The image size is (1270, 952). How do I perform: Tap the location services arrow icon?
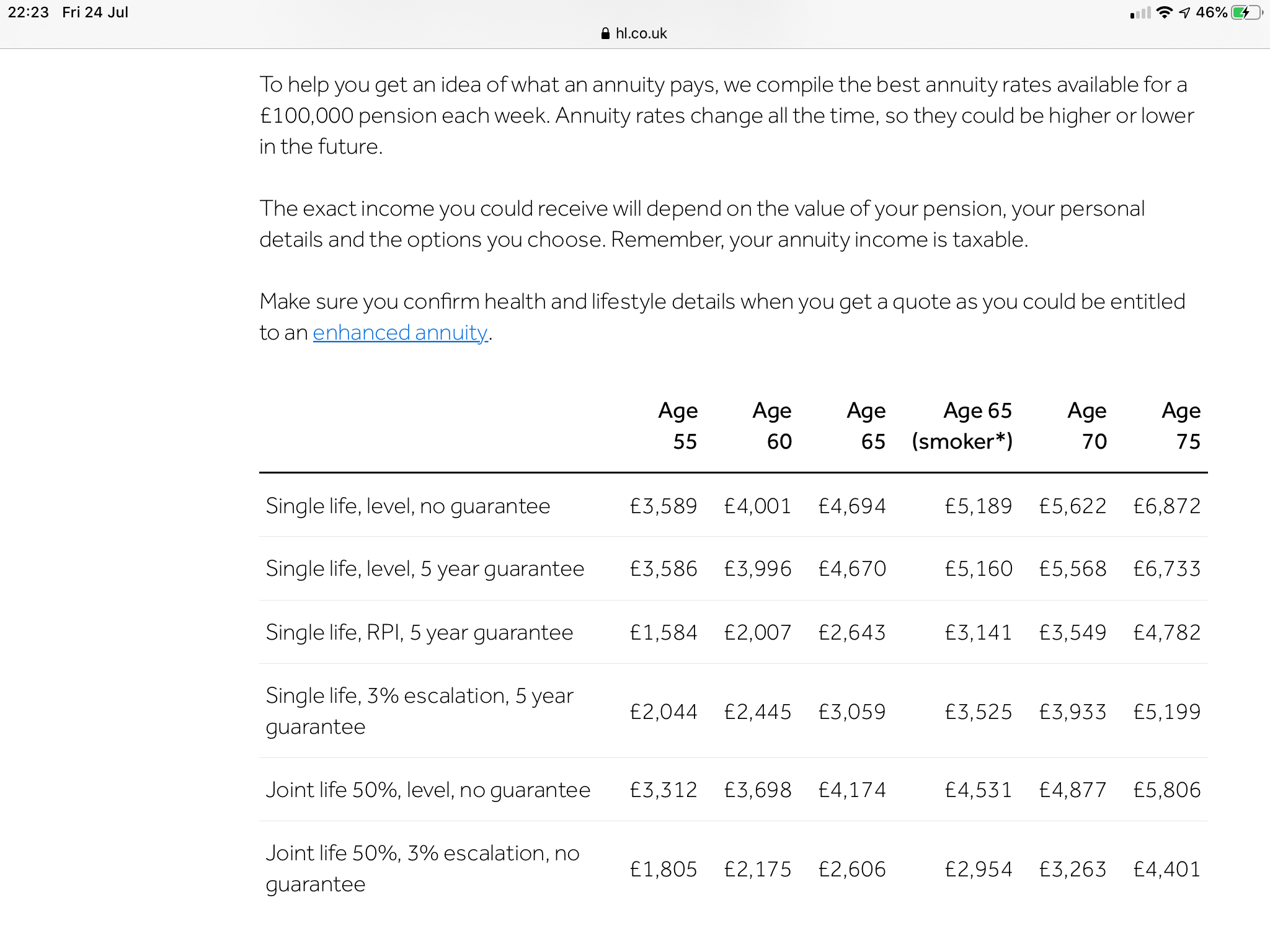pos(1184,12)
